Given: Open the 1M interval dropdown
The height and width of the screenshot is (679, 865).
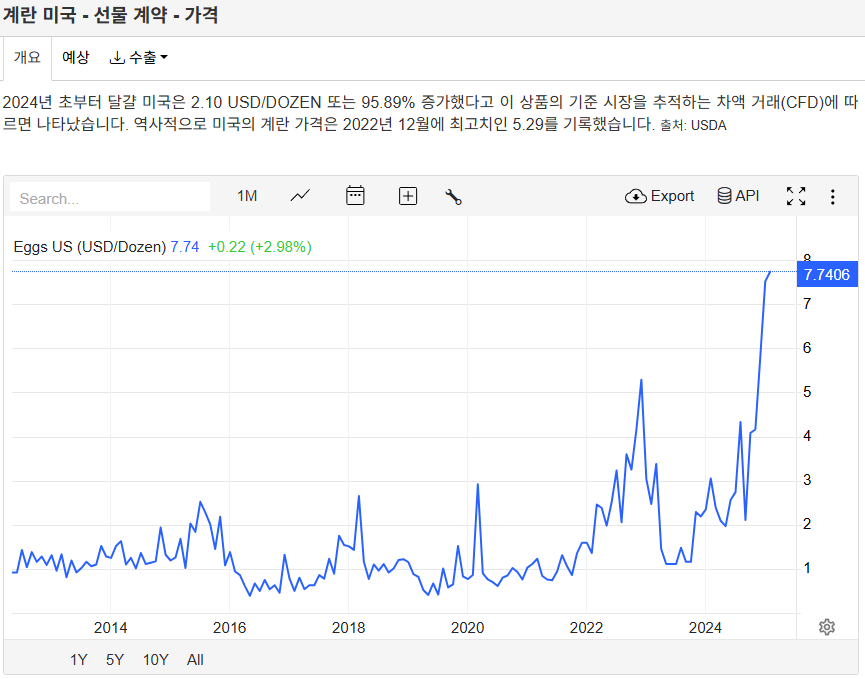Looking at the screenshot, I should (247, 196).
